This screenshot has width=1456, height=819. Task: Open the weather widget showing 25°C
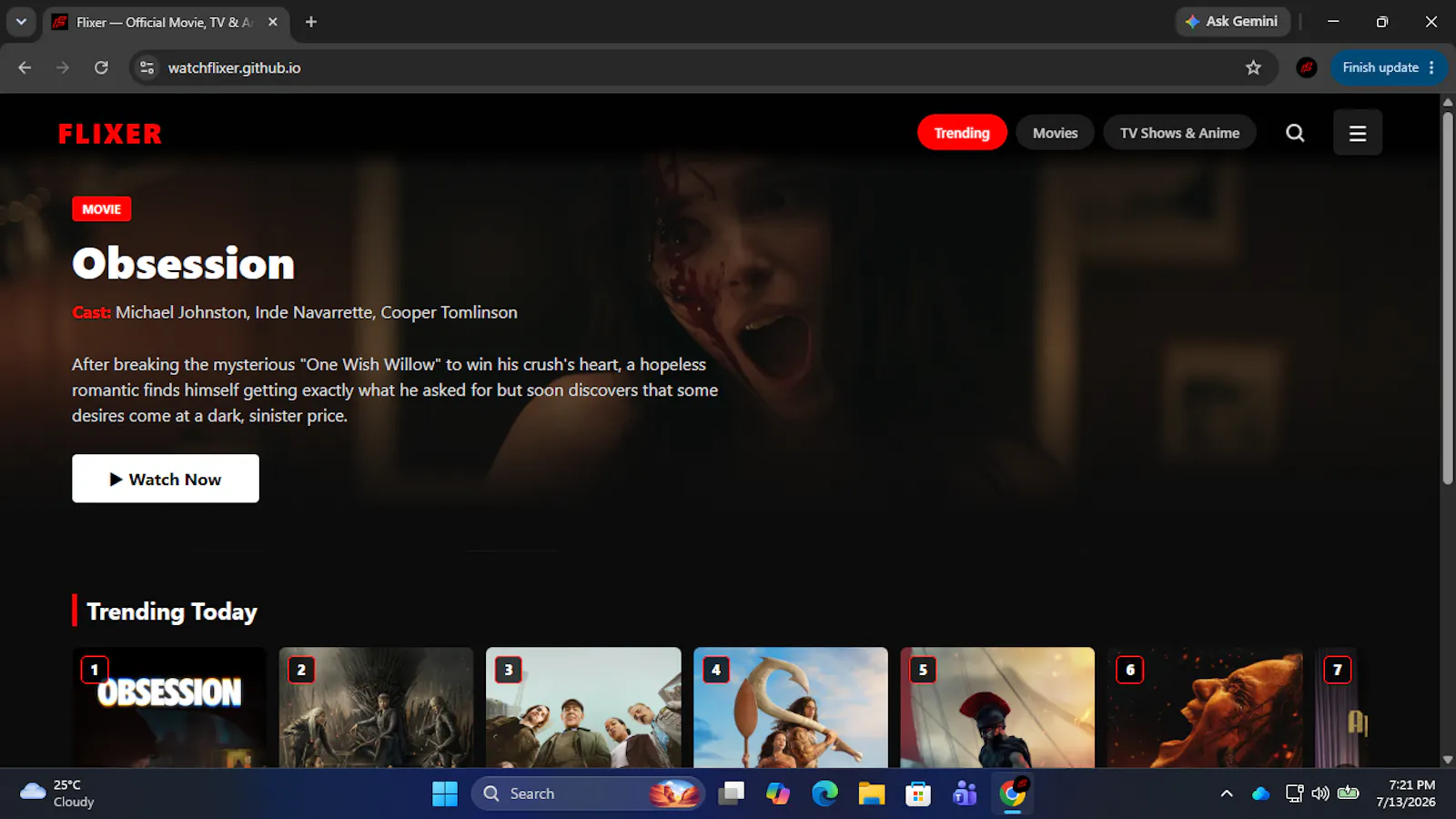point(58,794)
